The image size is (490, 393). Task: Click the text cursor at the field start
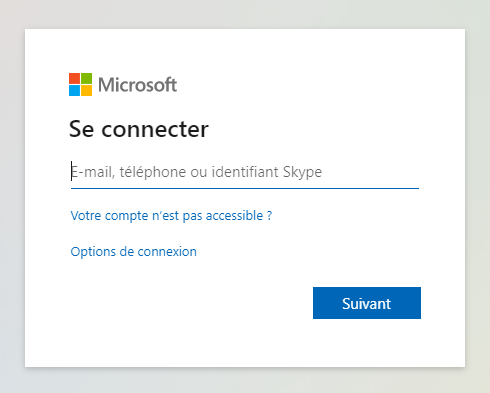click(71, 171)
